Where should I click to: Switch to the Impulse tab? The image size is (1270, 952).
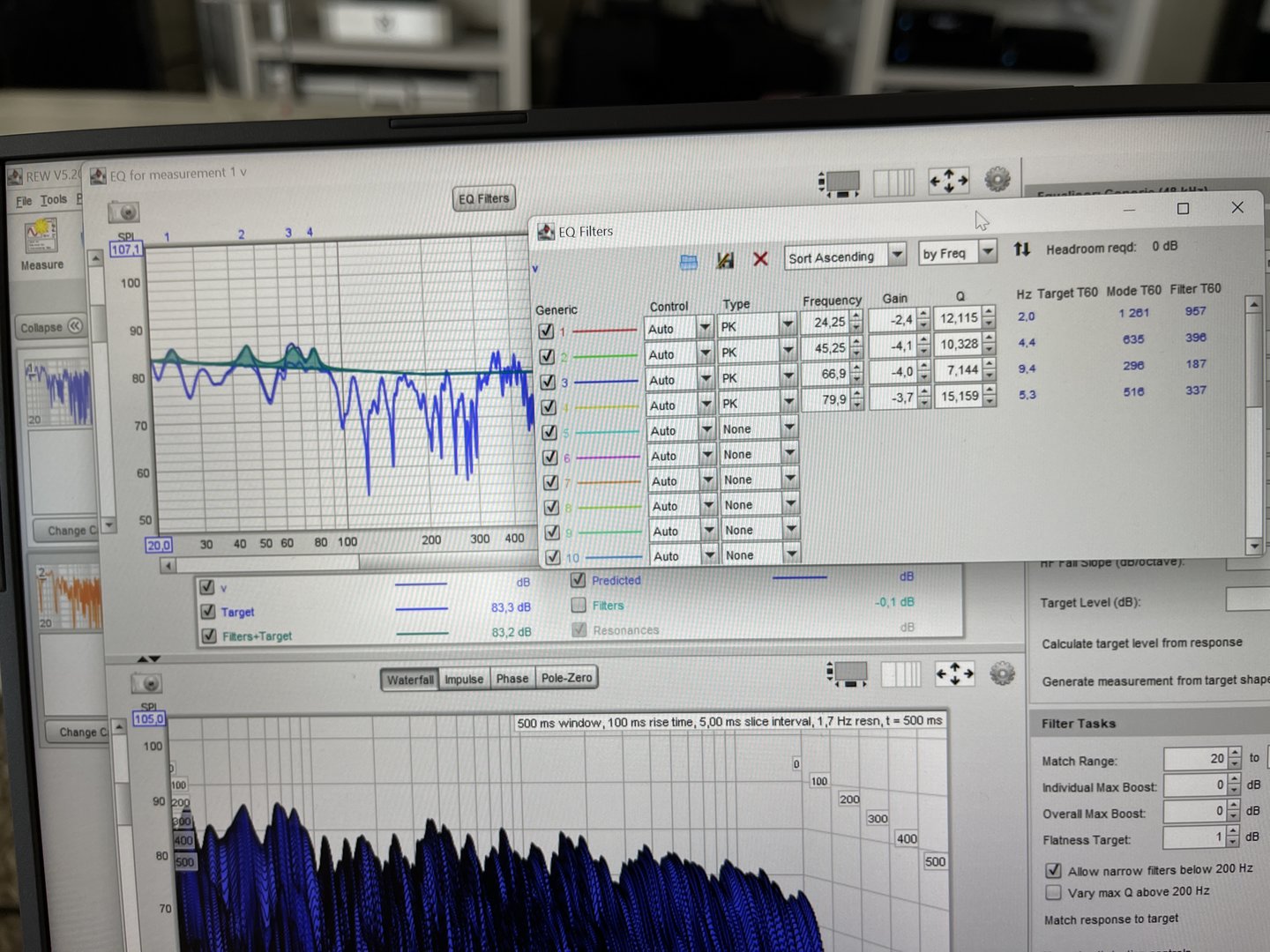pyautogui.click(x=464, y=679)
